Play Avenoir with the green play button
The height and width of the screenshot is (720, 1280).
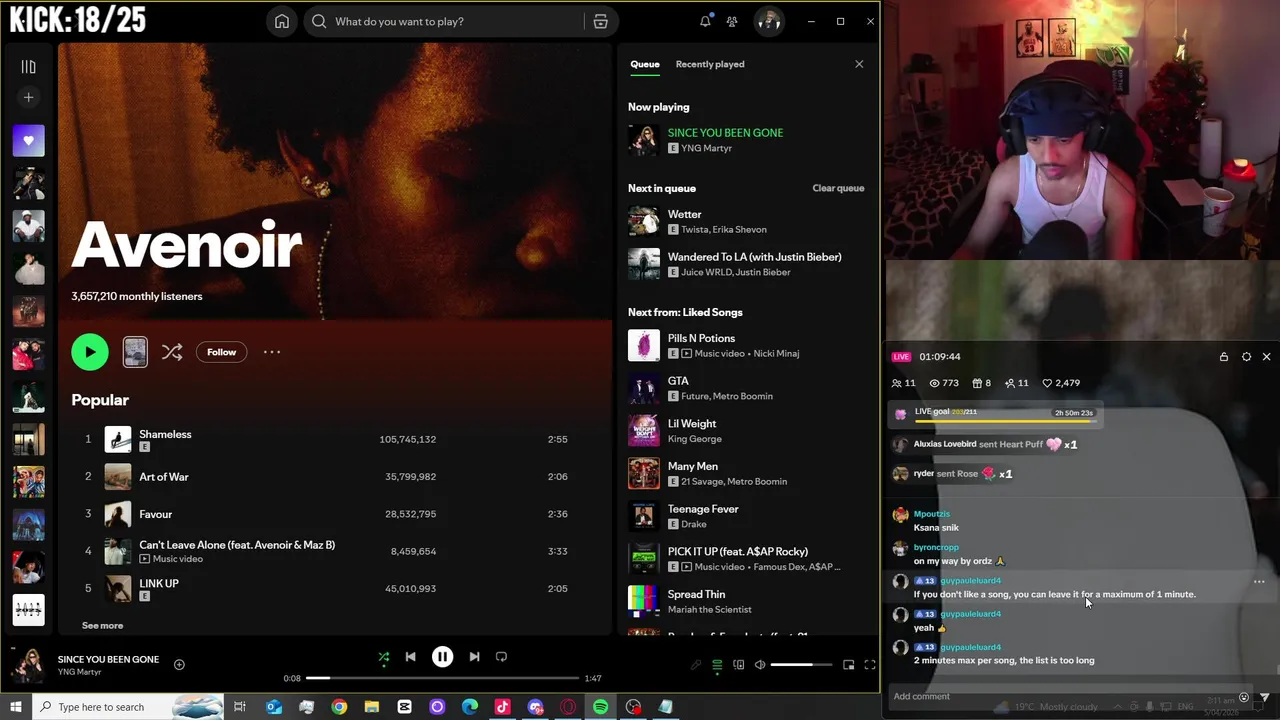pos(90,352)
